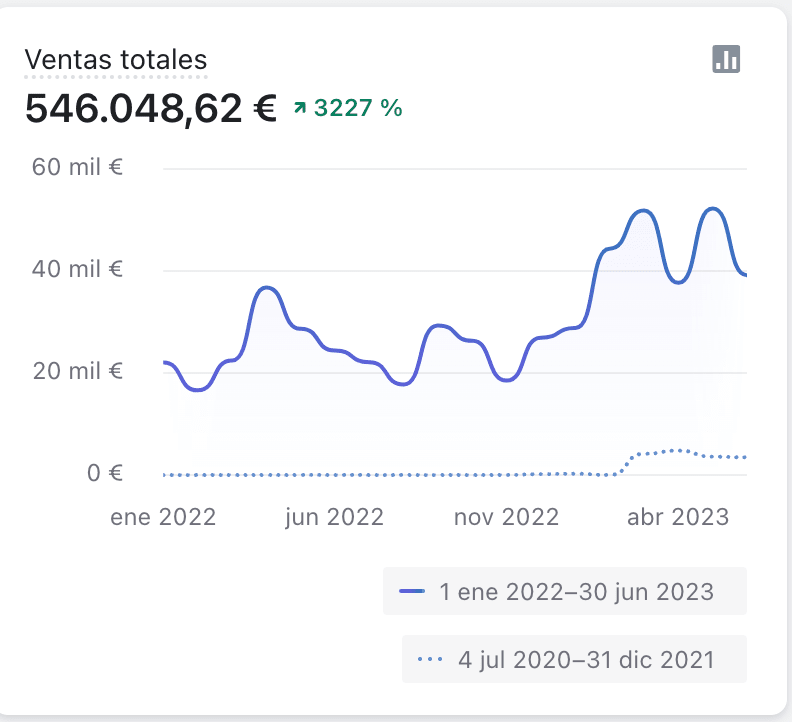The image size is (792, 722).
Task: Select the nov 2022 axis label
Action: click(x=506, y=517)
